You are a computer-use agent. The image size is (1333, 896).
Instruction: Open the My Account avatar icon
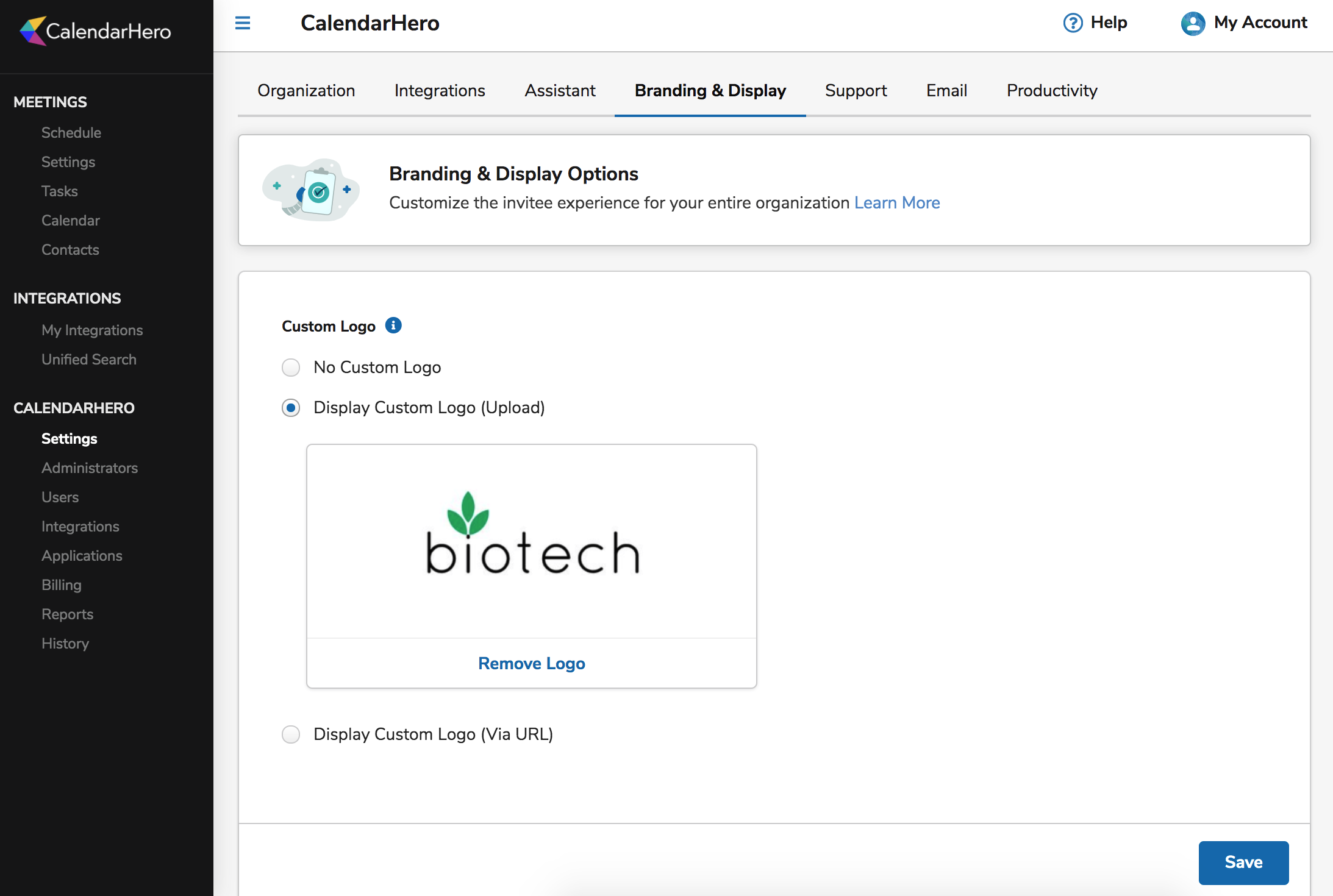pos(1193,23)
